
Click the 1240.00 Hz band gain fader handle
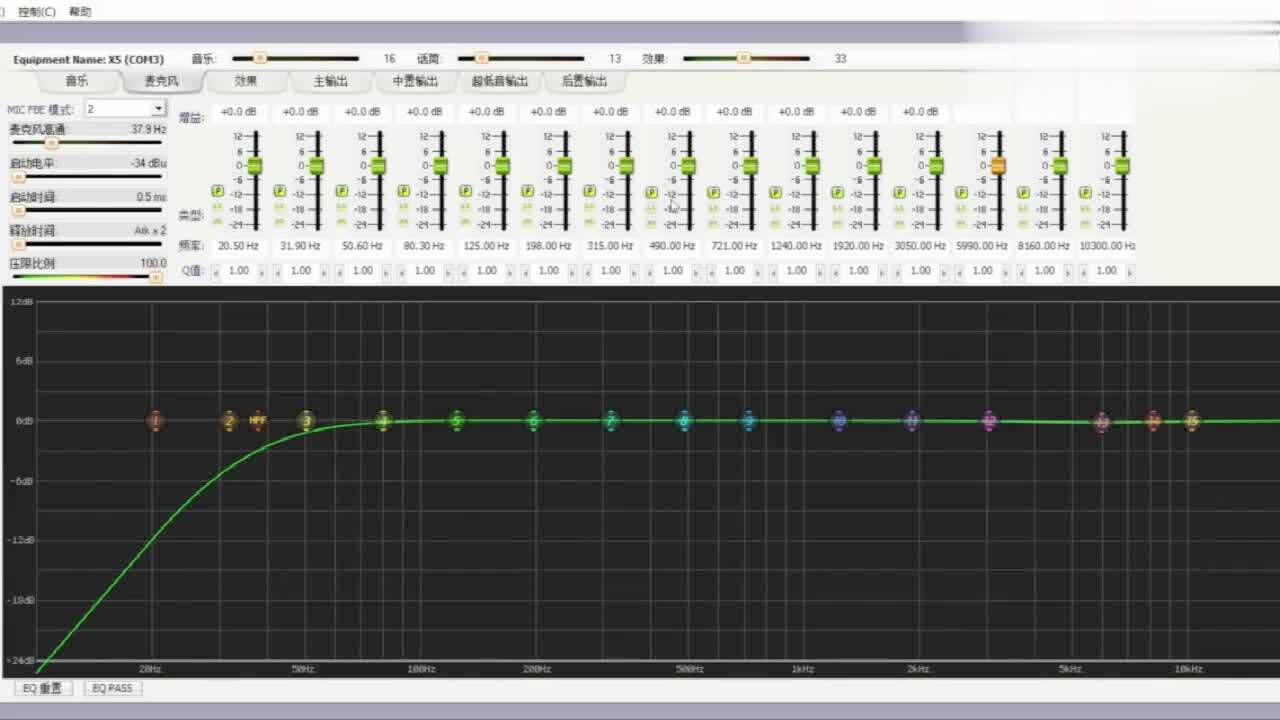(812, 166)
